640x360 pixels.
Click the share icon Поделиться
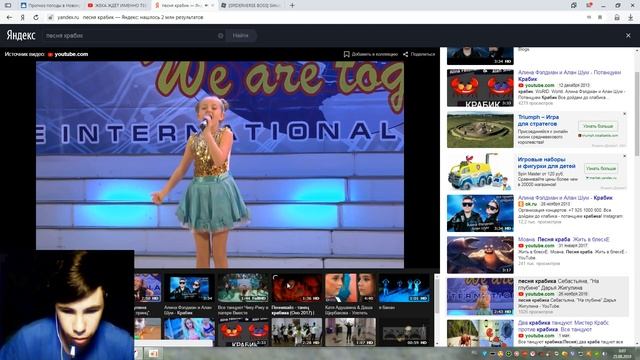[x=405, y=54]
